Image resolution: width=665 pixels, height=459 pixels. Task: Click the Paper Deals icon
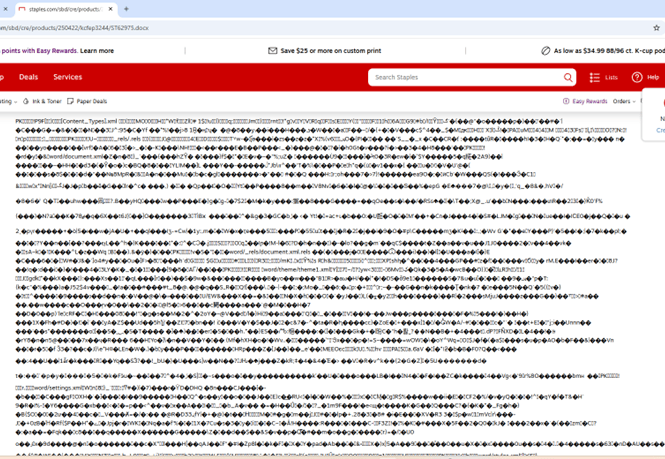70,101
